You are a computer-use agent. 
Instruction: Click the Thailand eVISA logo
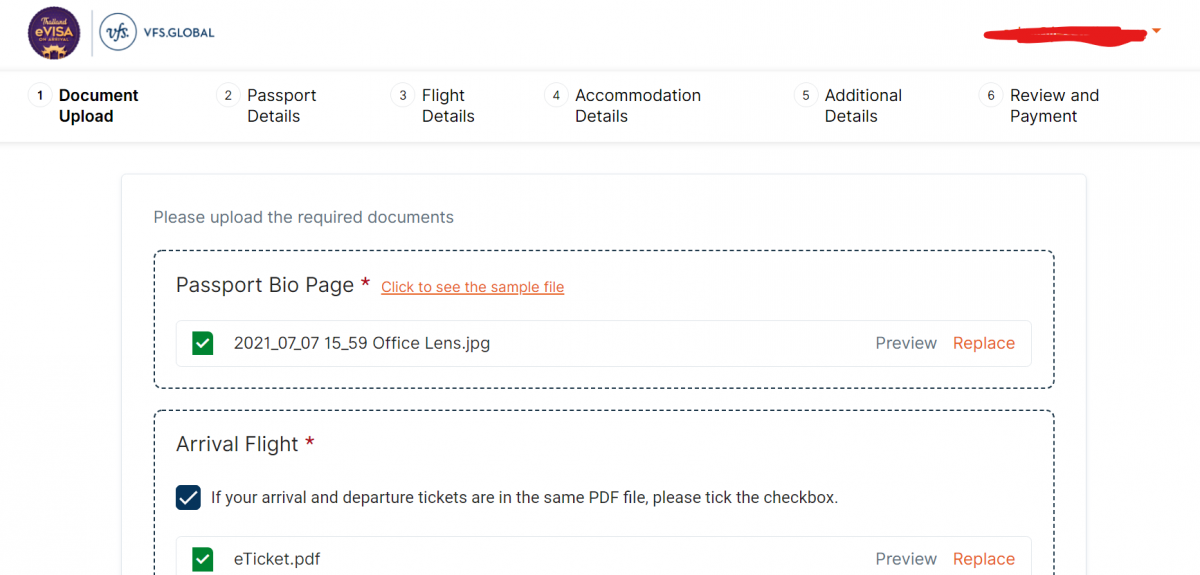click(x=54, y=33)
